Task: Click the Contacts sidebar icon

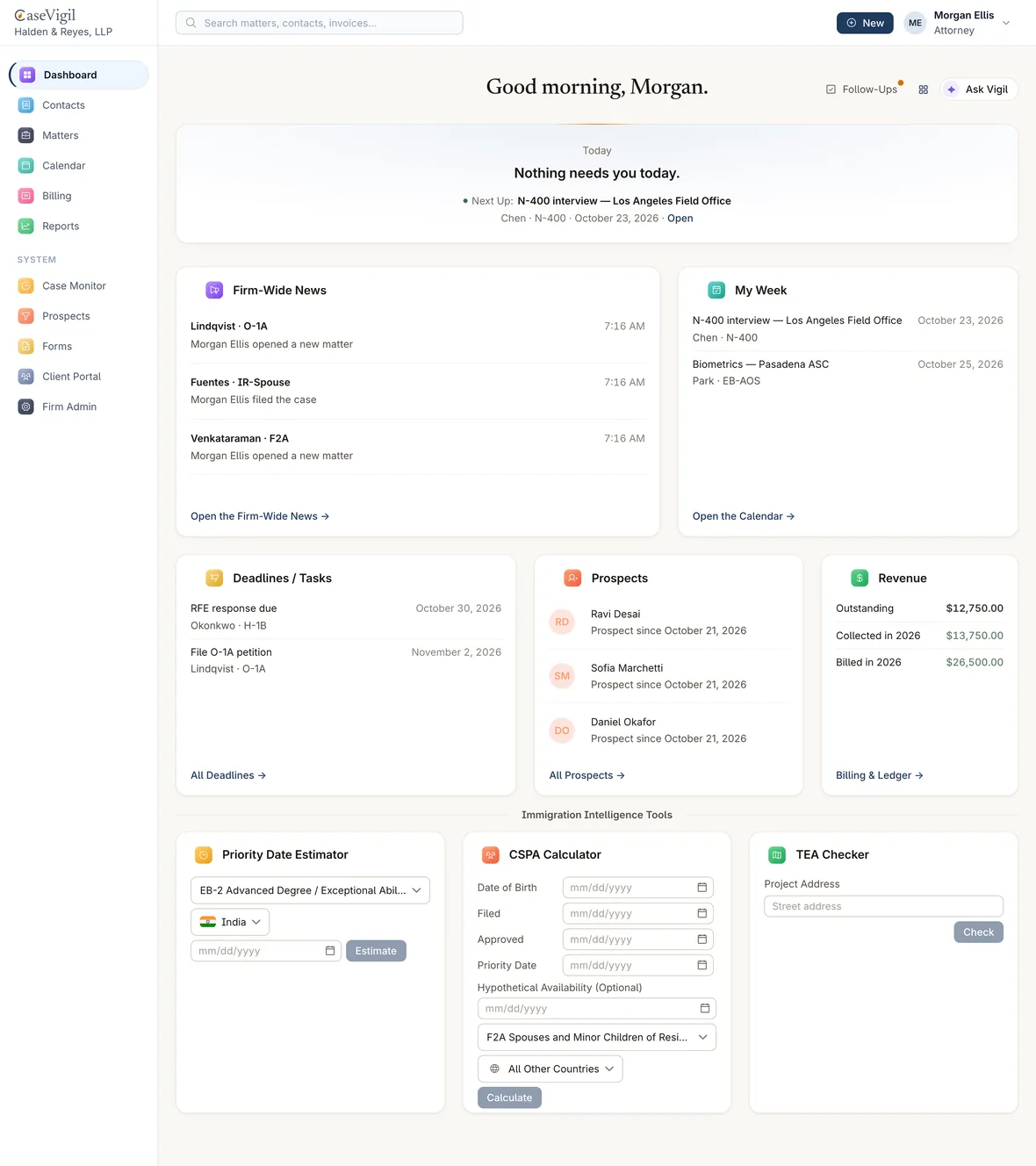Action: pyautogui.click(x=26, y=105)
